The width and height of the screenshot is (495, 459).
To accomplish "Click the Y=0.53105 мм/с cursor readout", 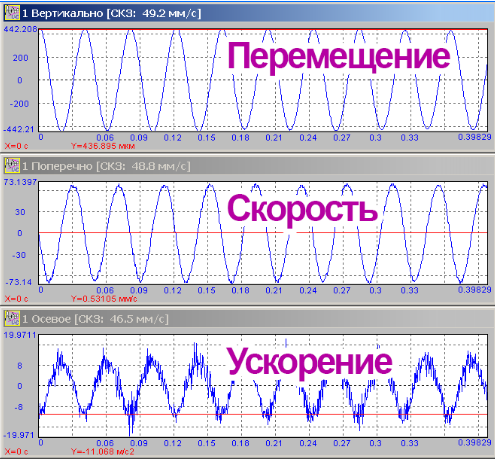I will pos(104,299).
